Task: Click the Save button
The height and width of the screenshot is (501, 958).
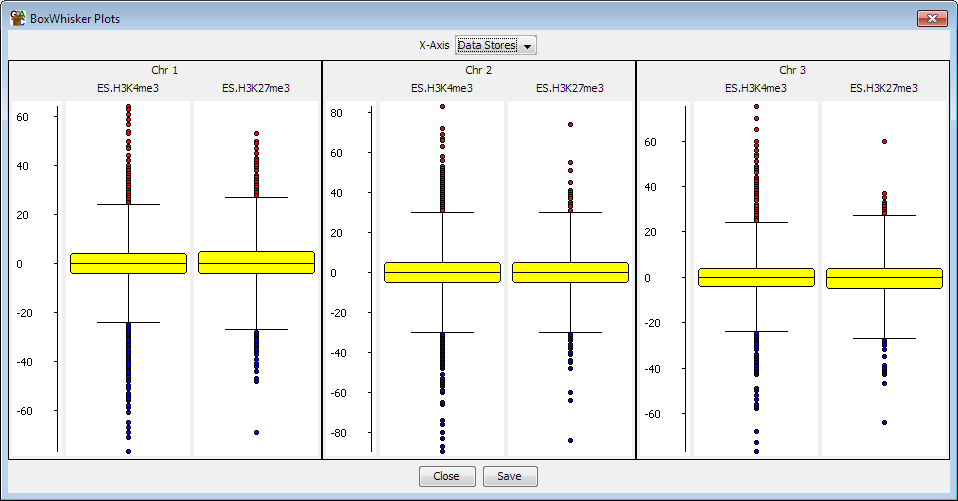Action: coord(510,477)
